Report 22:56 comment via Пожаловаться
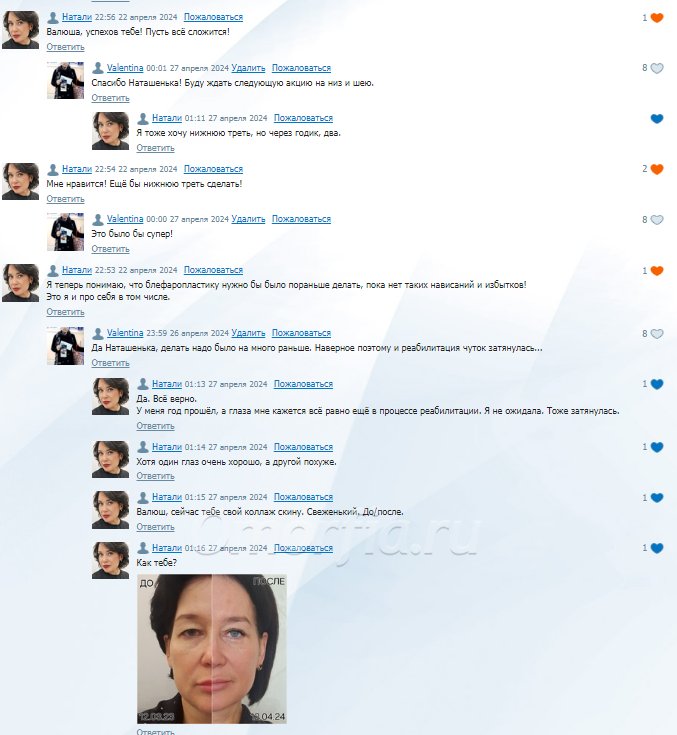The height and width of the screenshot is (735, 677). click(213, 17)
